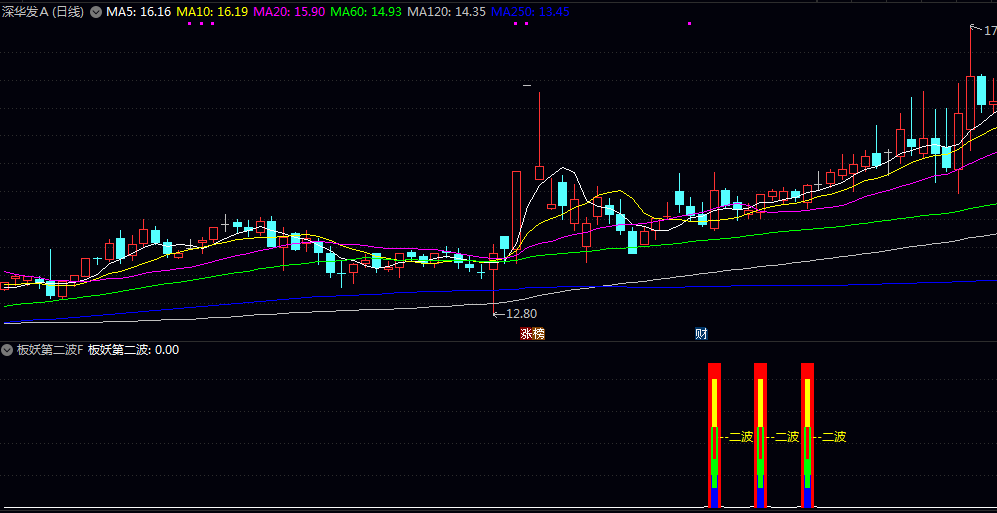Select the MA250: 13.45 label
The height and width of the screenshot is (513, 997).
[x=530, y=12]
